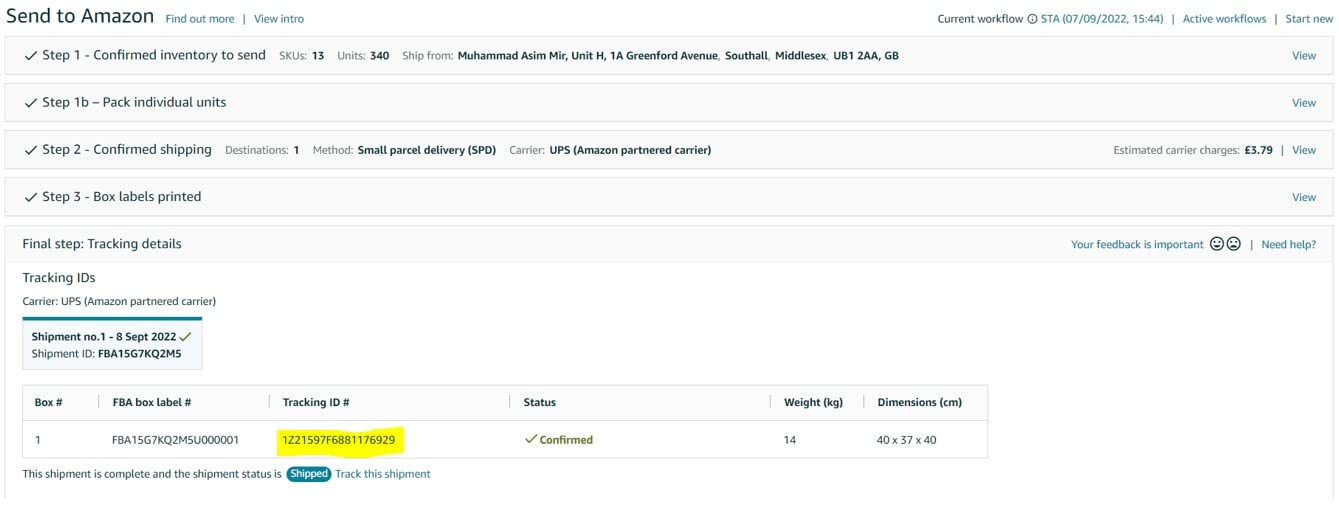Image resolution: width=1339 pixels, height=505 pixels.
Task: Expand Step 1 using its View link
Action: (x=1303, y=56)
